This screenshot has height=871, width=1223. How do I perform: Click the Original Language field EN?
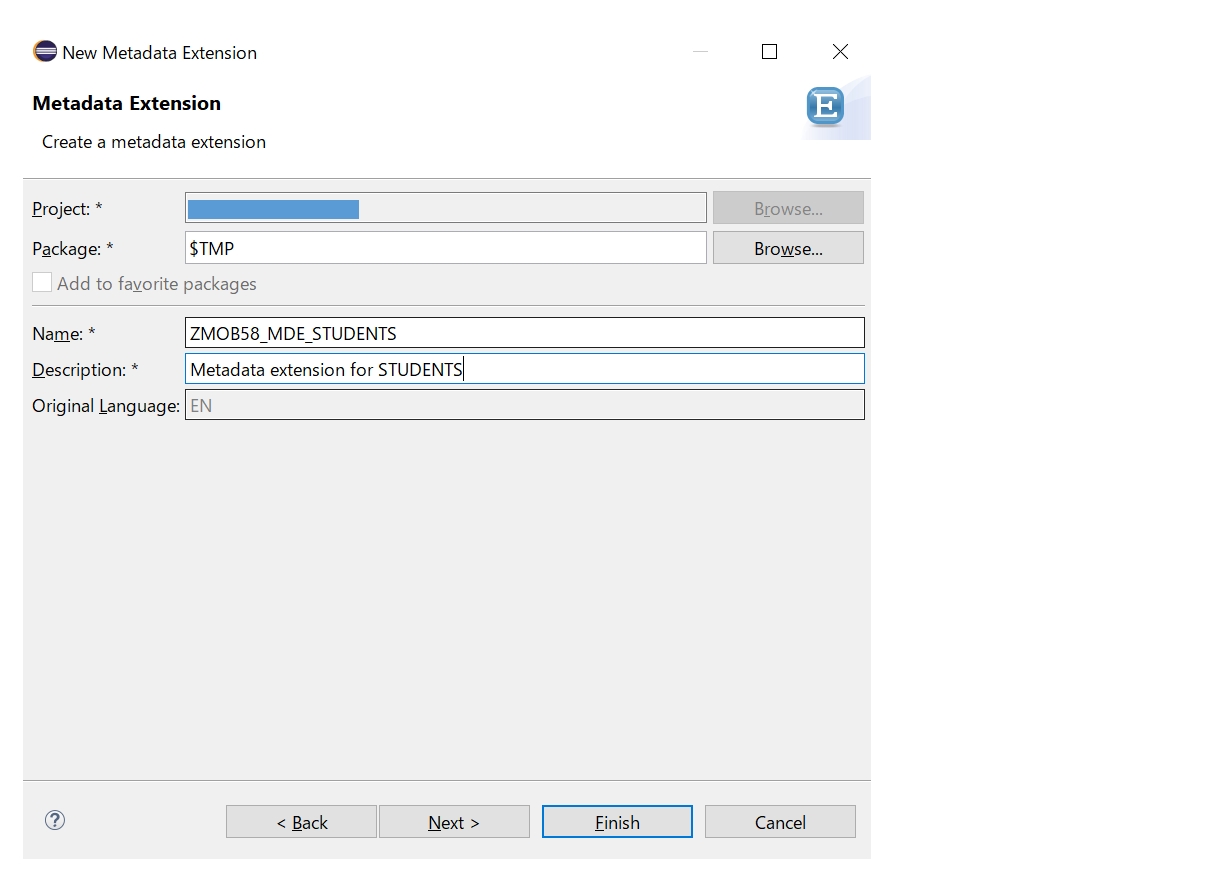pyautogui.click(x=525, y=405)
